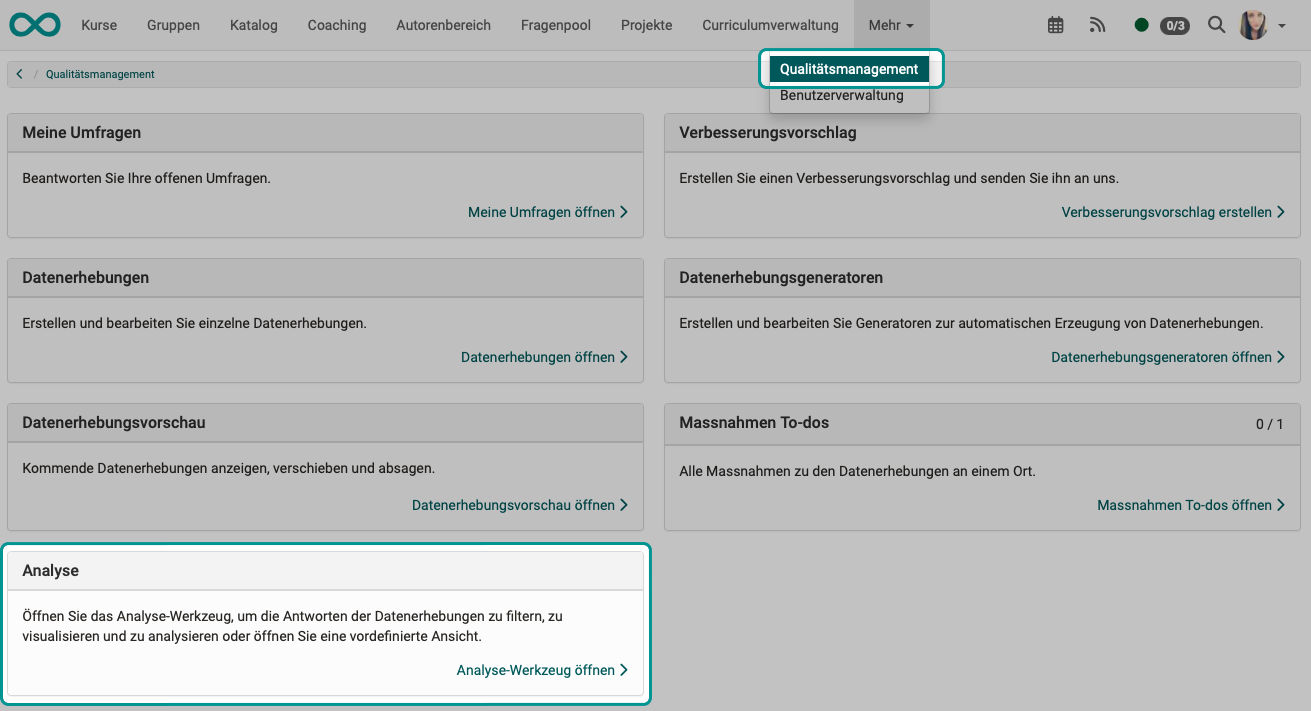The width and height of the screenshot is (1311, 711).
Task: Click Qualitätsmanagement in the breadcrumb
Action: (x=100, y=74)
